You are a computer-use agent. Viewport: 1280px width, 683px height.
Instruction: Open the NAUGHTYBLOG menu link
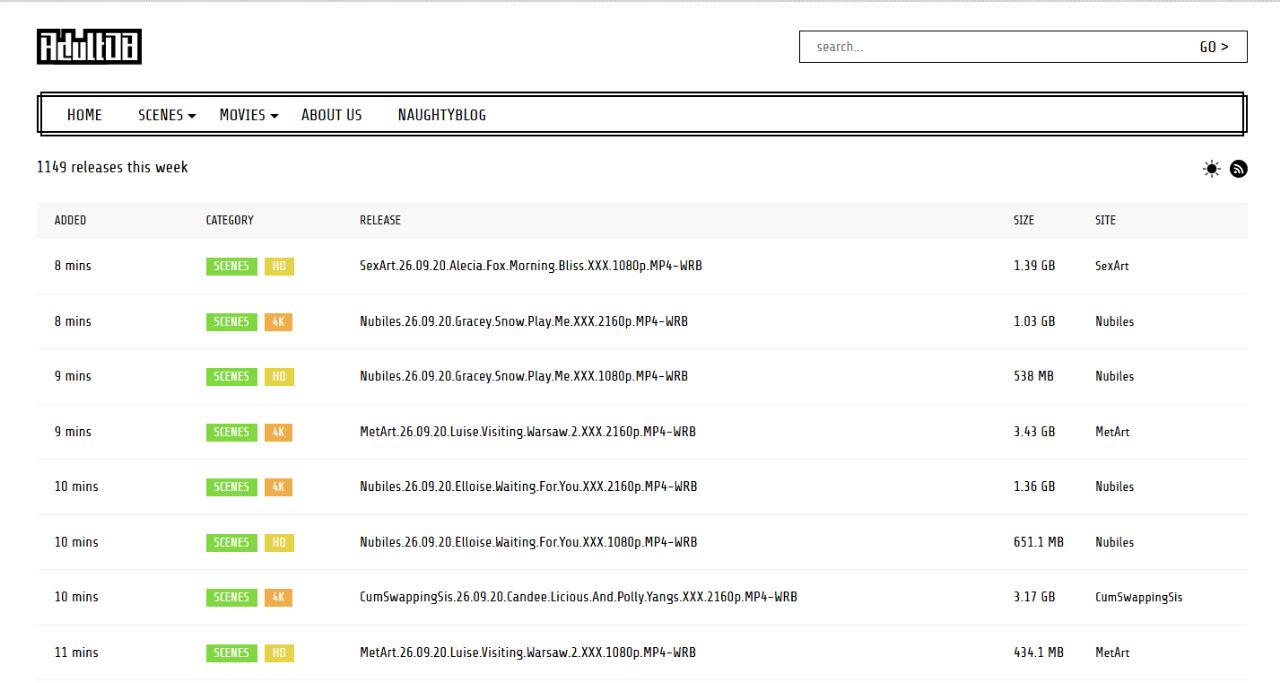point(442,115)
